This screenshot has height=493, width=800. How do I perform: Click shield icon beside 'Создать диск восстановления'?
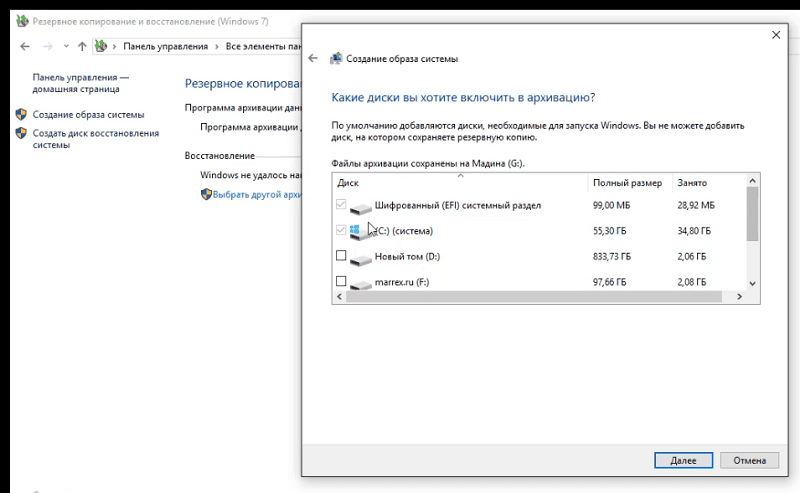pos(21,133)
